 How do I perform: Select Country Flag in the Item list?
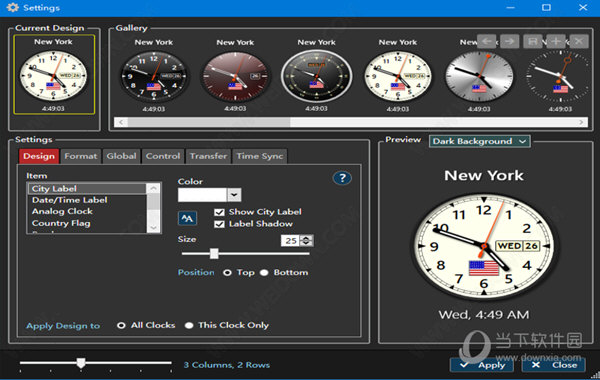pos(87,223)
